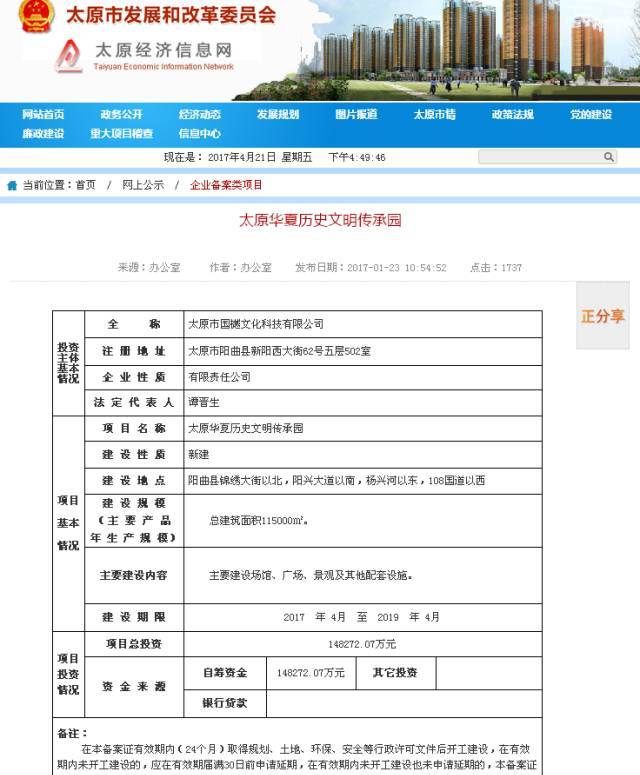Screen dimensions: 640x775
Task: Click the page title 太原华夏历史文明传承园
Action: click(320, 220)
